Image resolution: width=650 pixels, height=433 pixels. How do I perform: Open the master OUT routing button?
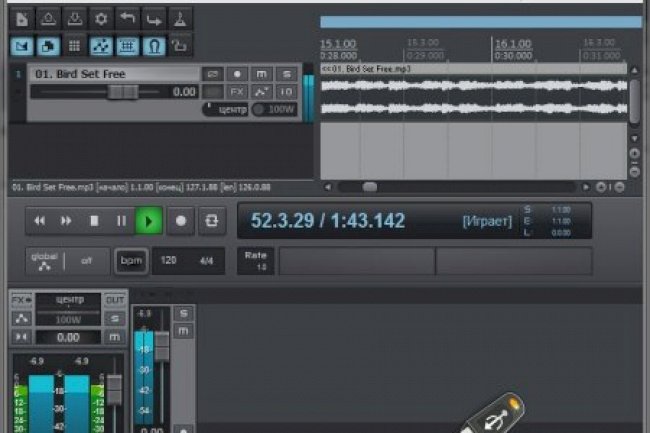pos(115,300)
